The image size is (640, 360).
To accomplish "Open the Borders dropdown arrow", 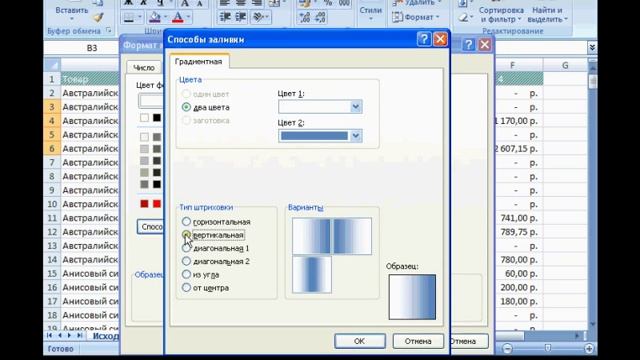I will pos(140,17).
